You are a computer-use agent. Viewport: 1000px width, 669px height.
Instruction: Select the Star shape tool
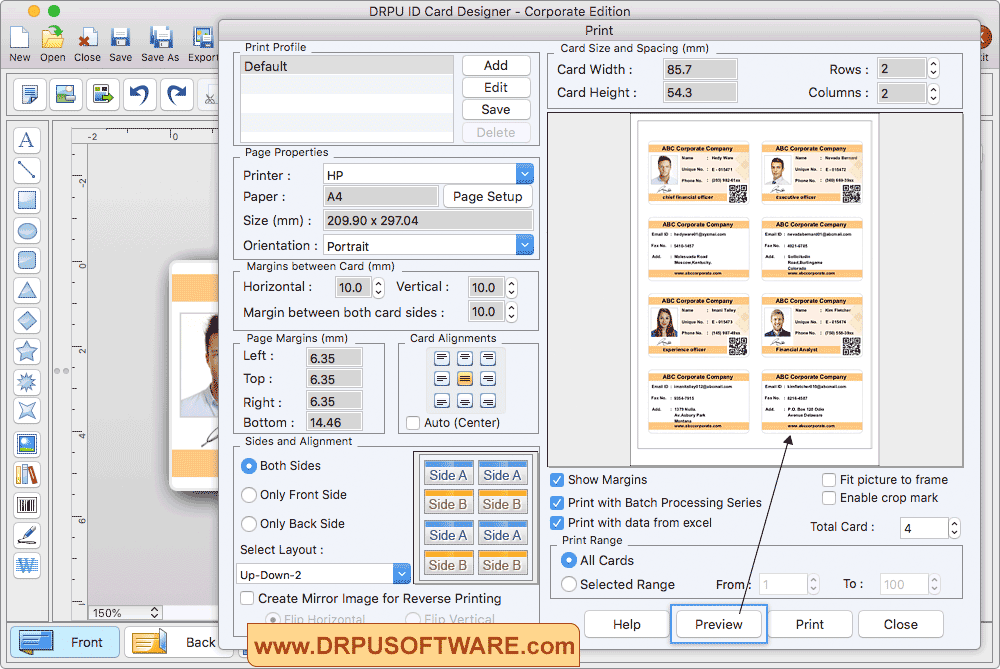27,351
